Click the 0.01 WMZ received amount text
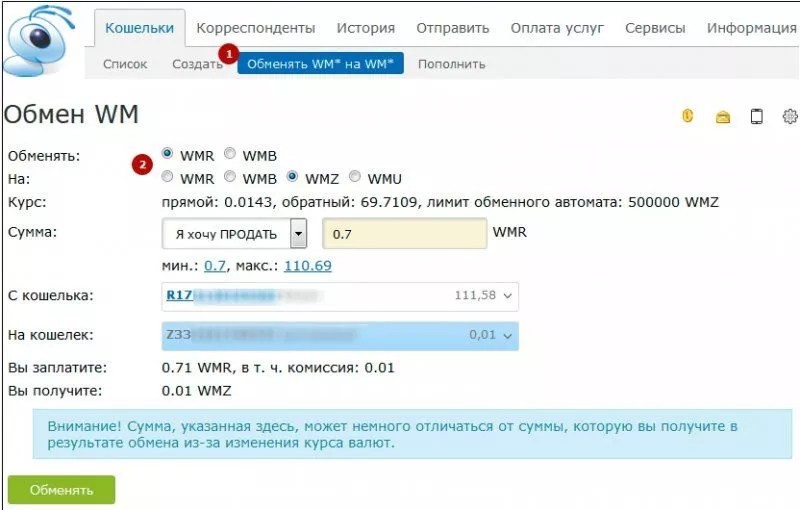Viewport: 800px width, 510px height. click(x=196, y=391)
